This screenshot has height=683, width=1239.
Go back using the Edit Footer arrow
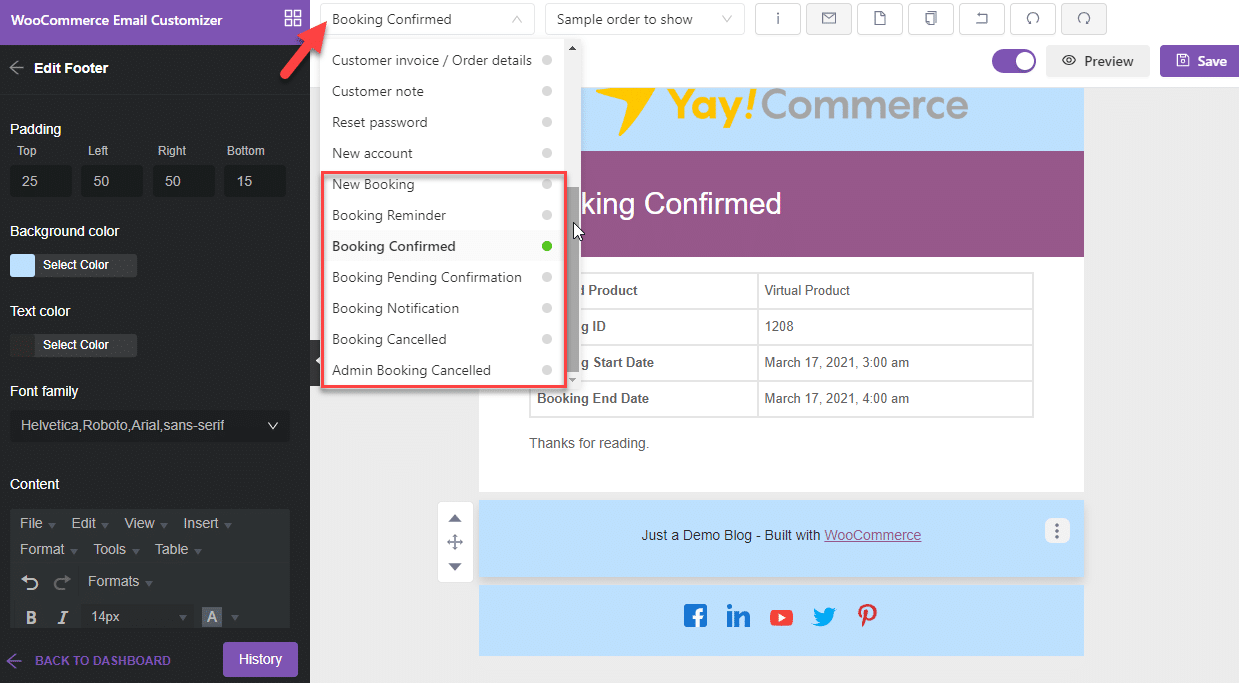pyautogui.click(x=16, y=68)
